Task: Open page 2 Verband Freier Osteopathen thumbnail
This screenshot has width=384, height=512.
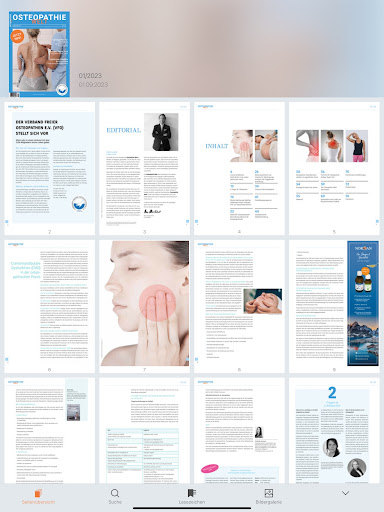Action: 49,168
